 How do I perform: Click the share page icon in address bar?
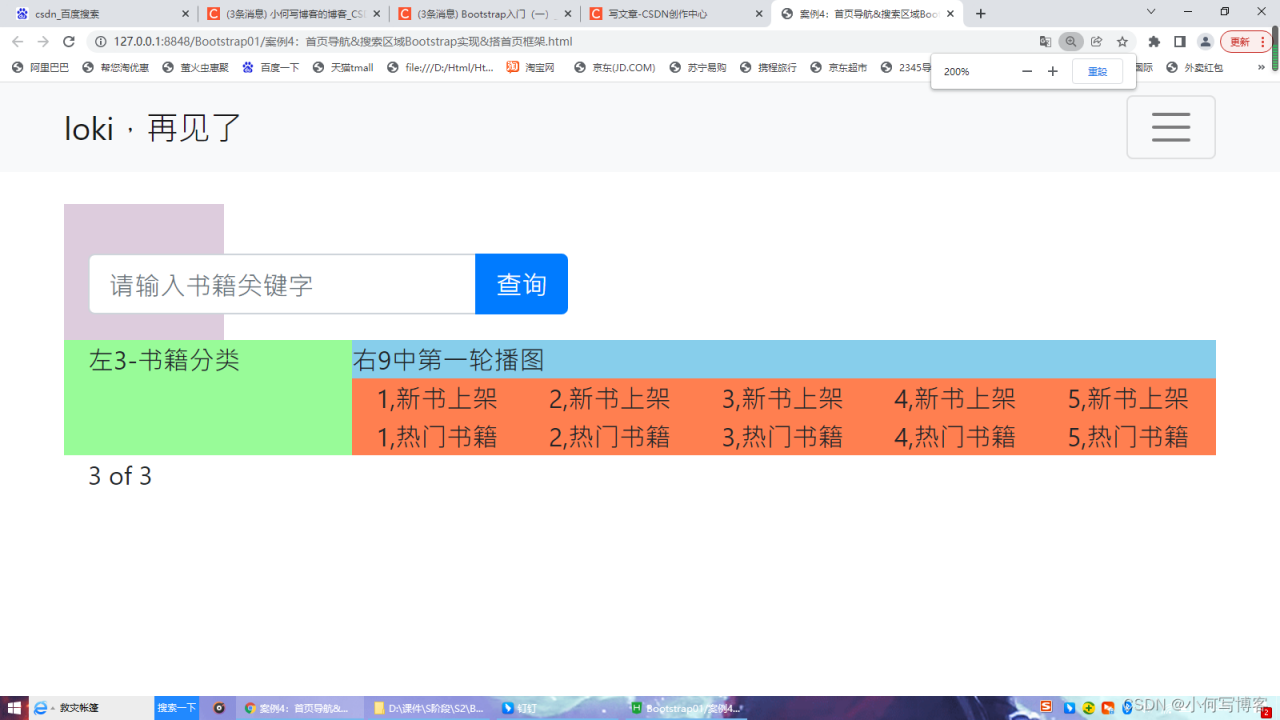(1097, 42)
